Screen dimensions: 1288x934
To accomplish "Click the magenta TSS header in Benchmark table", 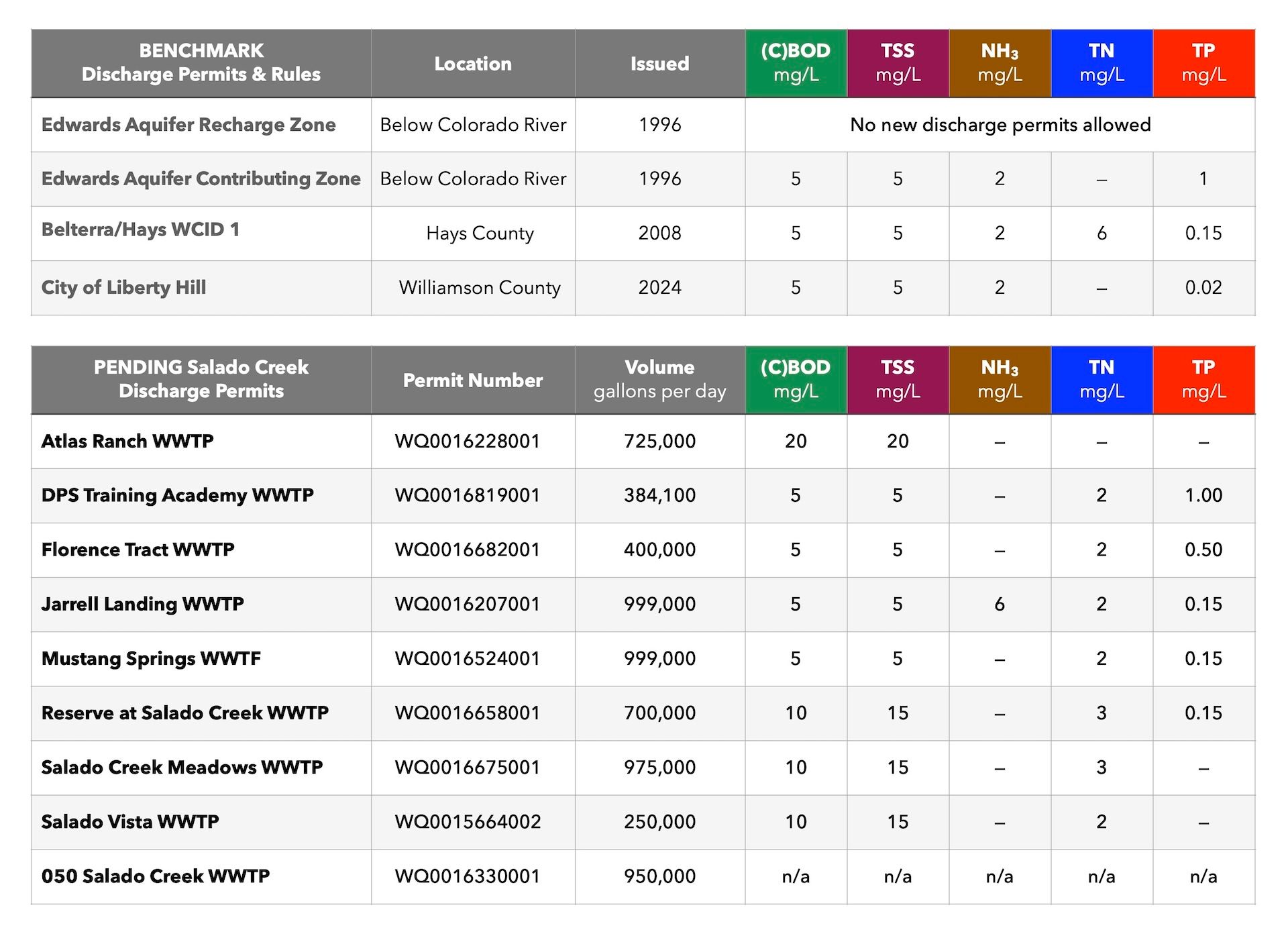I will coord(898,63).
